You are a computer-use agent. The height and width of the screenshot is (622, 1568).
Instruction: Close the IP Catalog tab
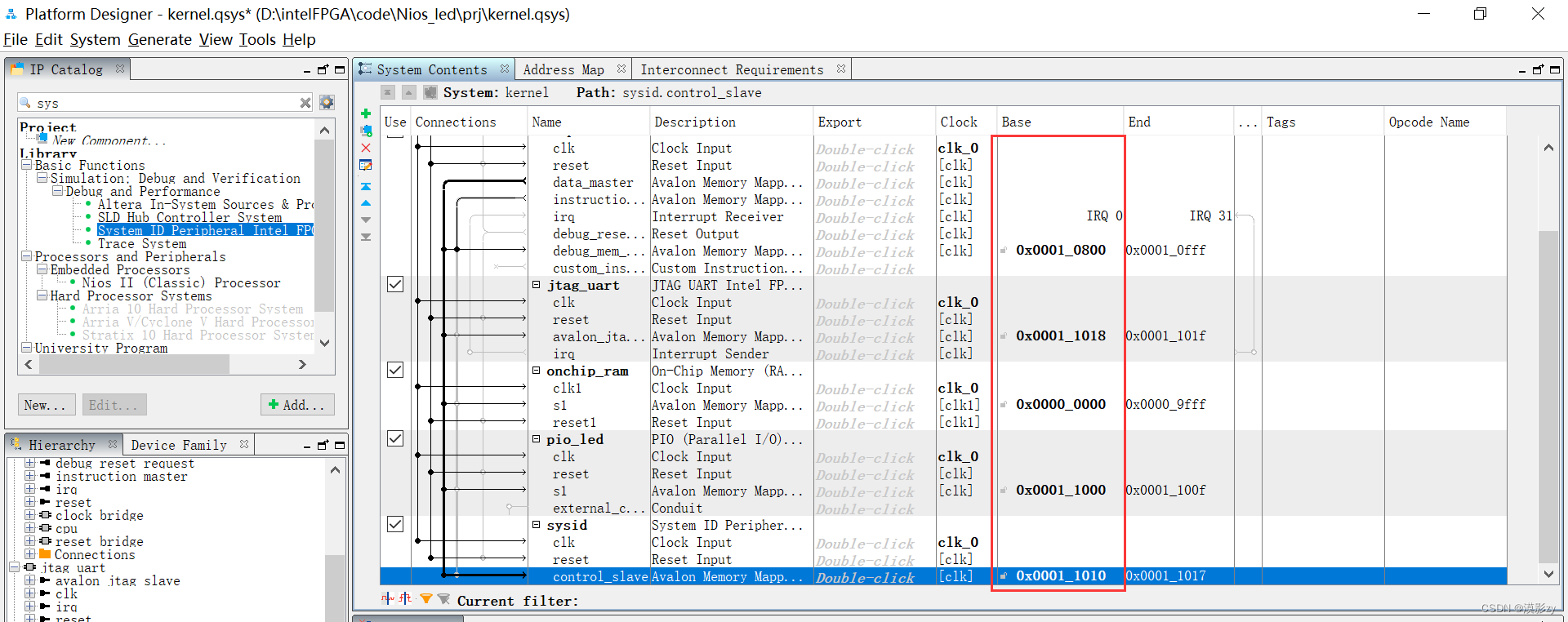120,69
